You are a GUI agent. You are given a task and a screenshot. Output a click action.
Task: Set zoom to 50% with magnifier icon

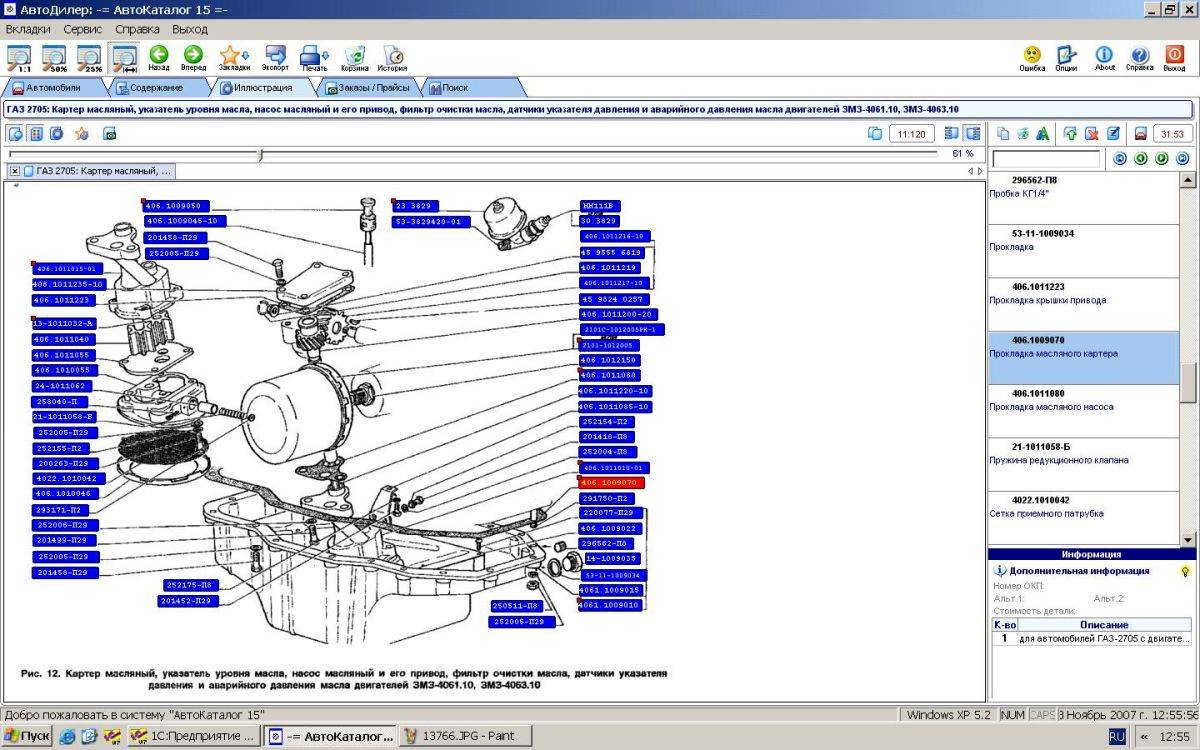coord(54,58)
